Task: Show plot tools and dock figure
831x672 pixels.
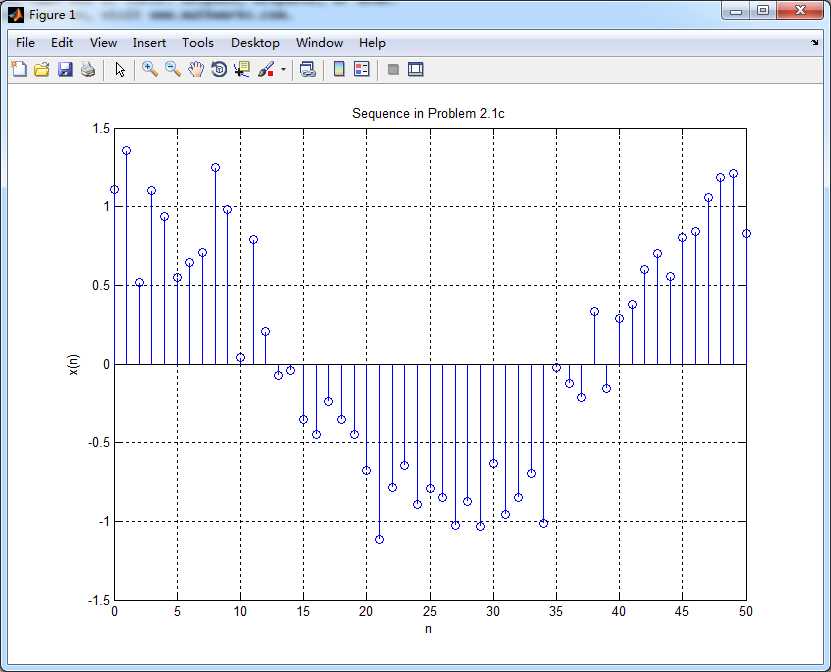Action: [x=416, y=69]
